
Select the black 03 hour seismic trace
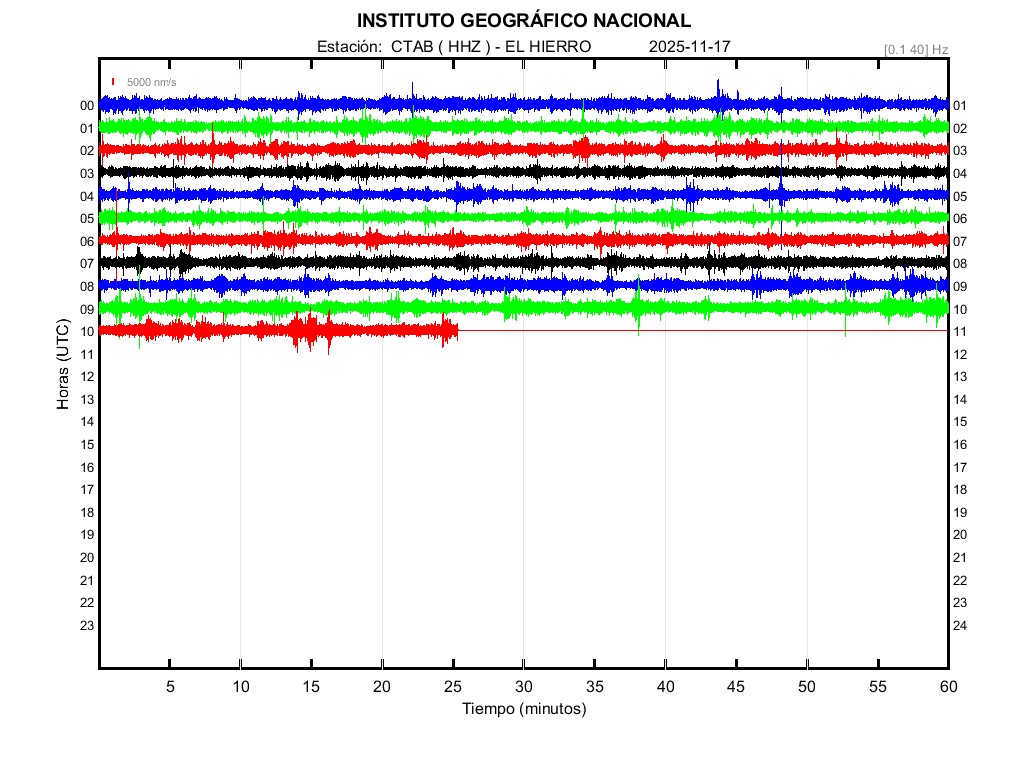point(500,172)
